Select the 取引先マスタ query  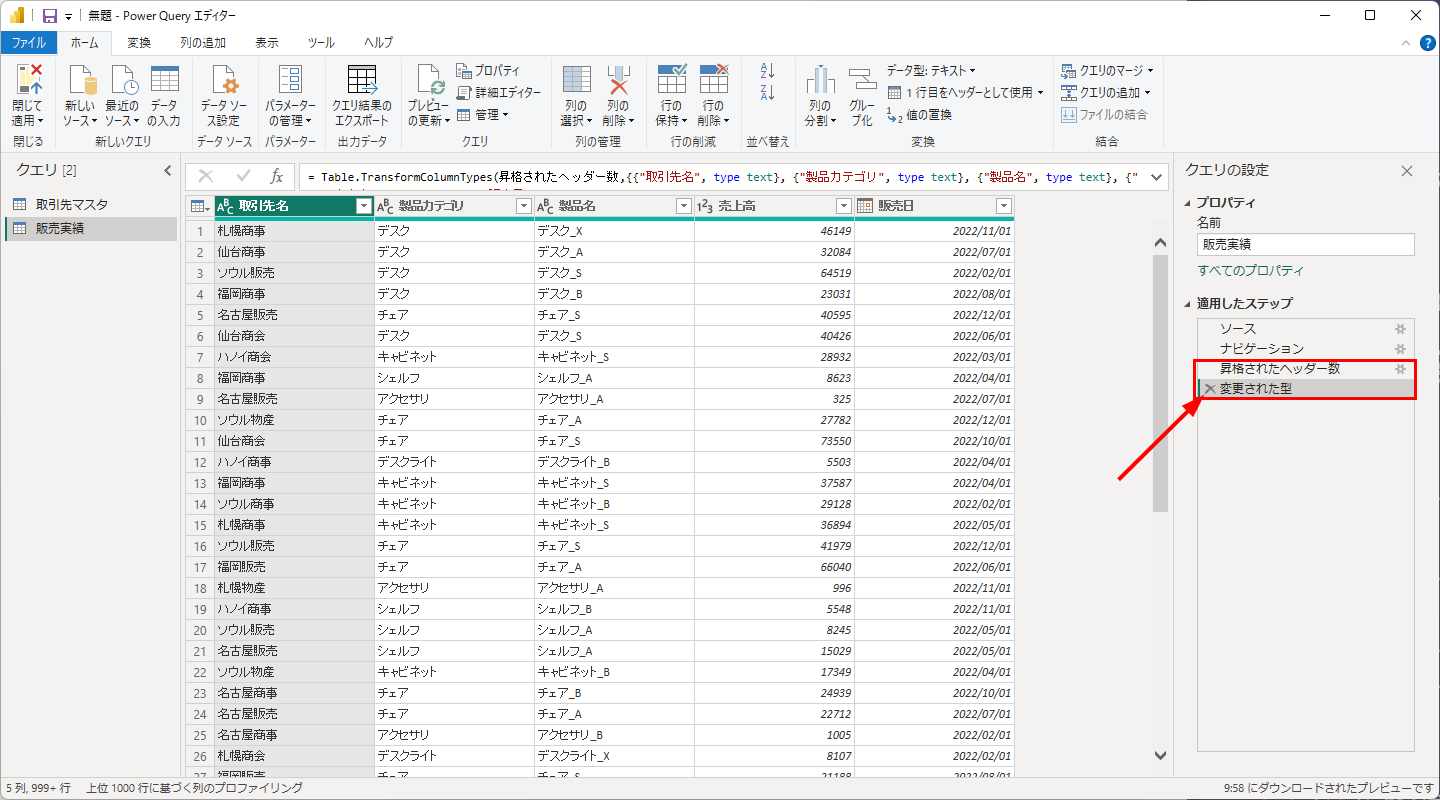tap(91, 205)
